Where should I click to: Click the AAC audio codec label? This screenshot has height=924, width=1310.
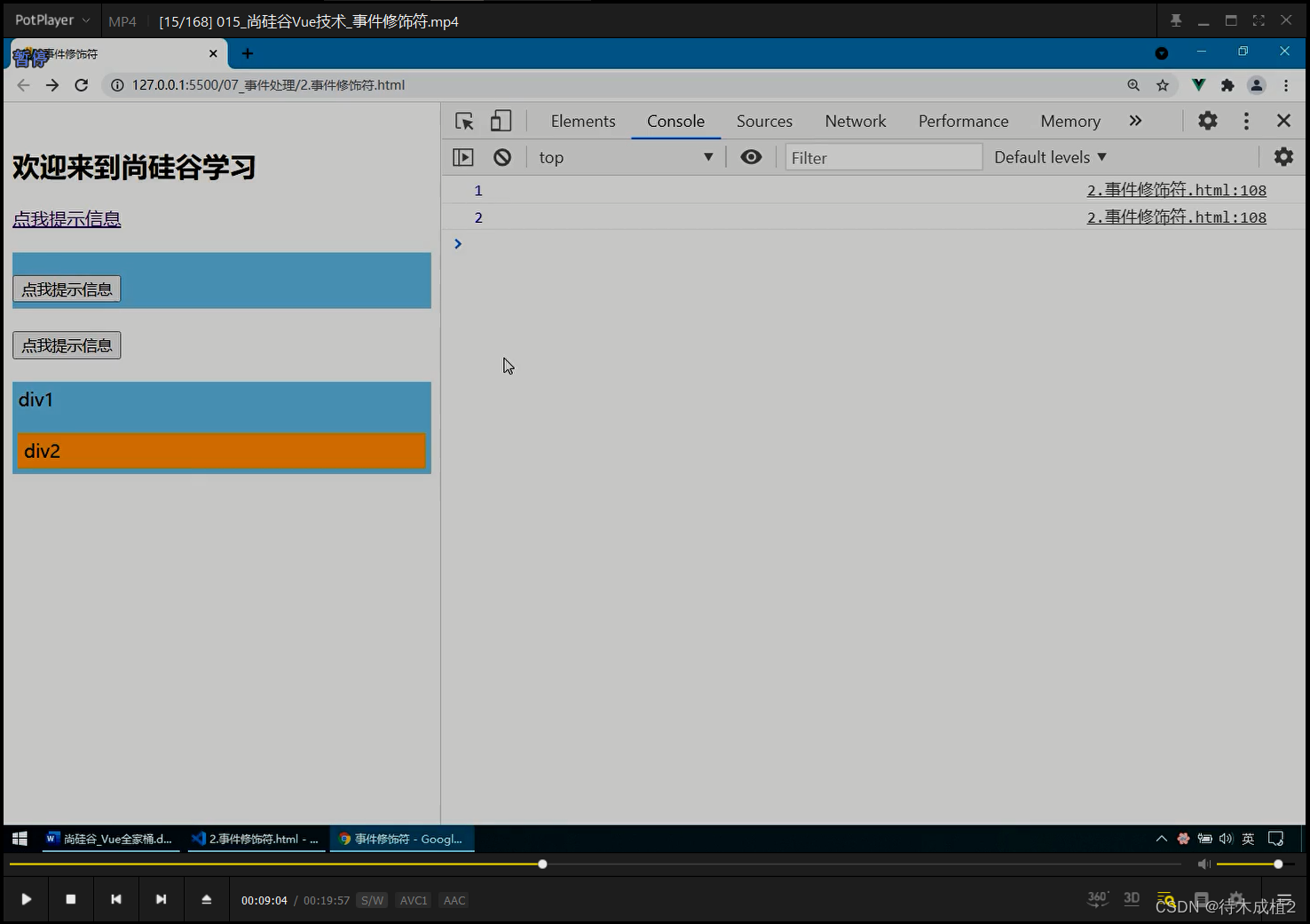(x=454, y=900)
